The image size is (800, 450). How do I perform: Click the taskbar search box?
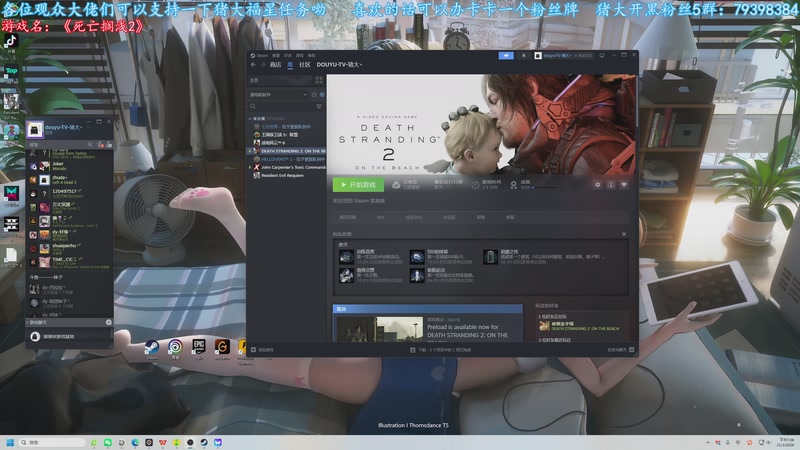tap(52, 442)
